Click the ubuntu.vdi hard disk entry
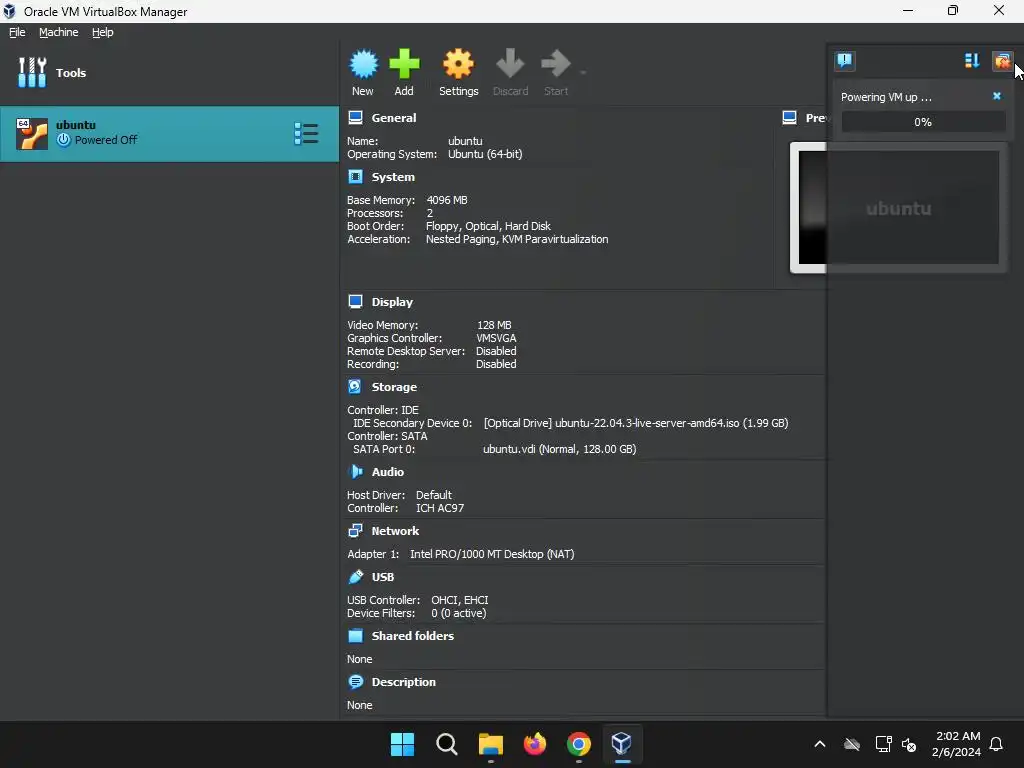Viewport: 1024px width, 768px height. [559, 449]
